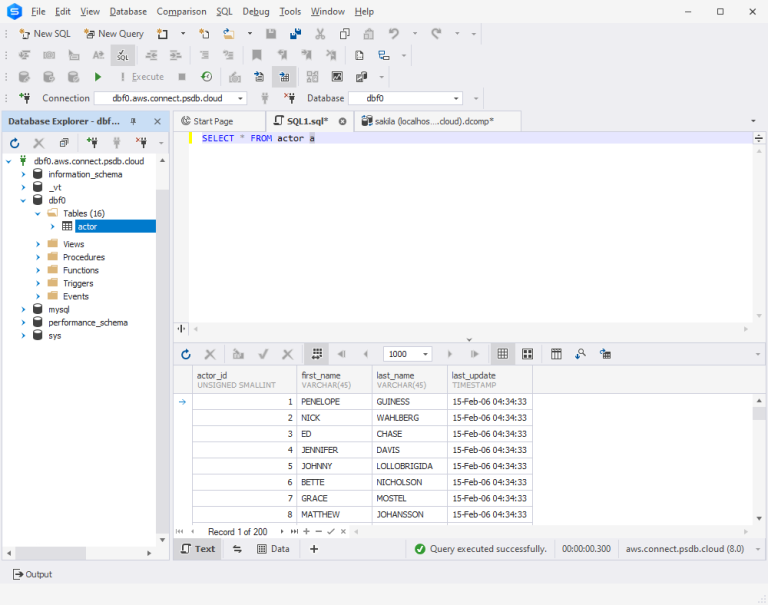Click the Refresh icon in Database Explorer
Image resolution: width=768 pixels, height=605 pixels.
point(15,143)
